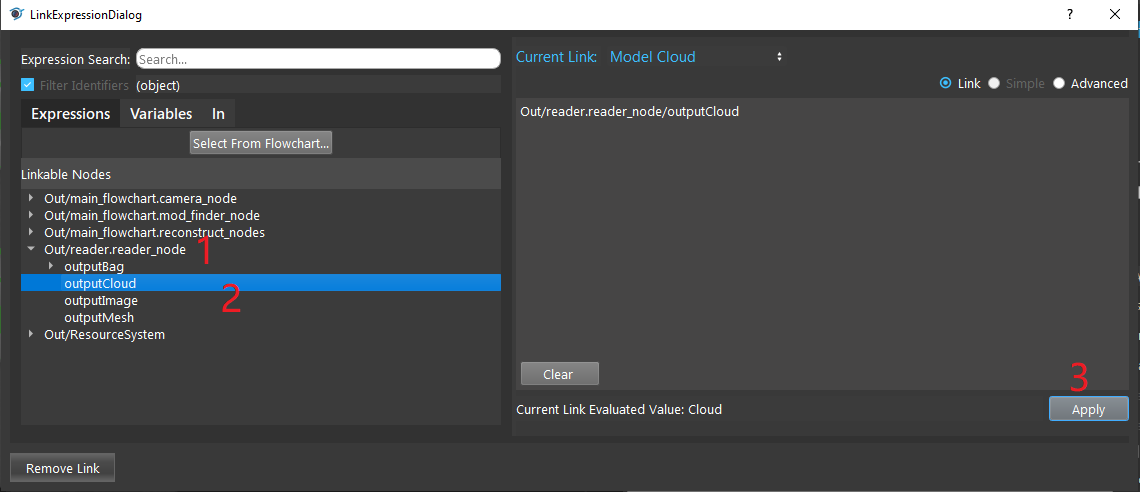Viewport: 1140px width, 492px height.
Task: Click the question mark help button
Action: (x=1069, y=15)
